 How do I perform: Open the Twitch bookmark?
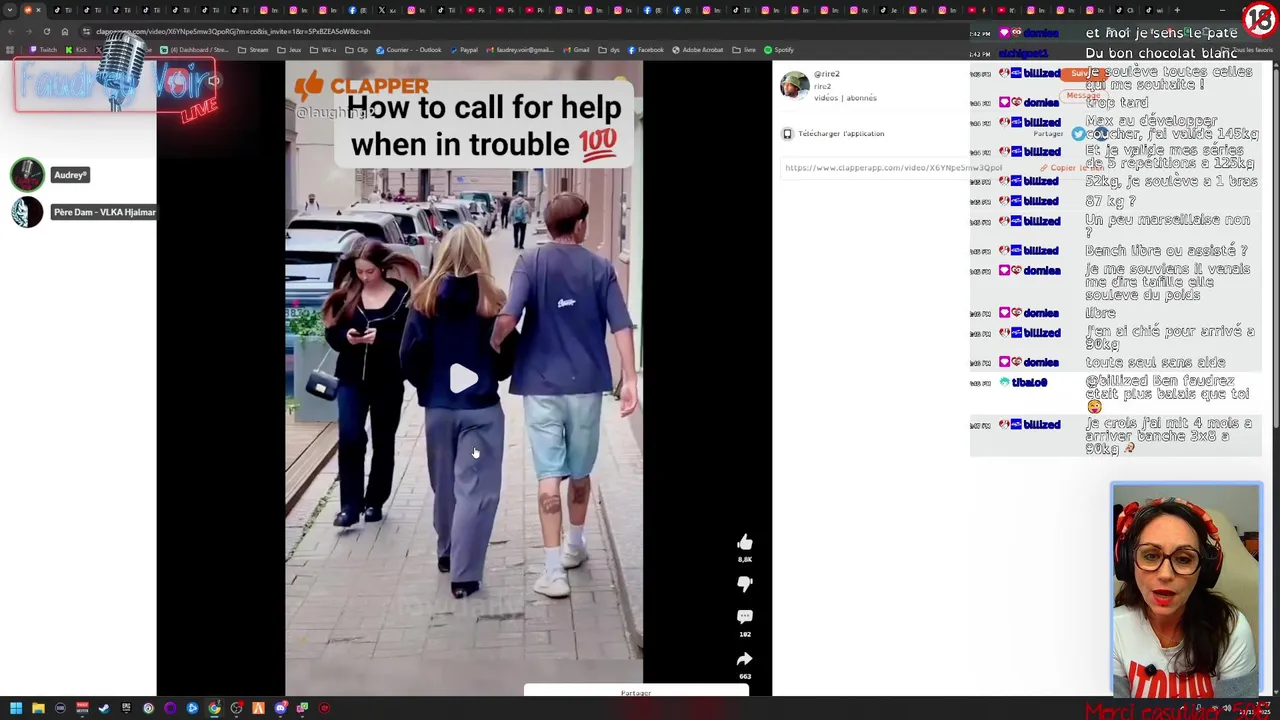point(43,50)
